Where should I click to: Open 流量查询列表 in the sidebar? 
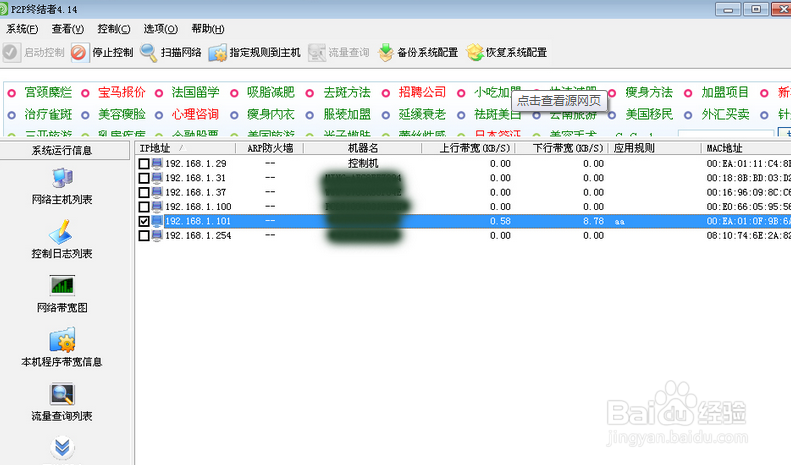click(62, 402)
